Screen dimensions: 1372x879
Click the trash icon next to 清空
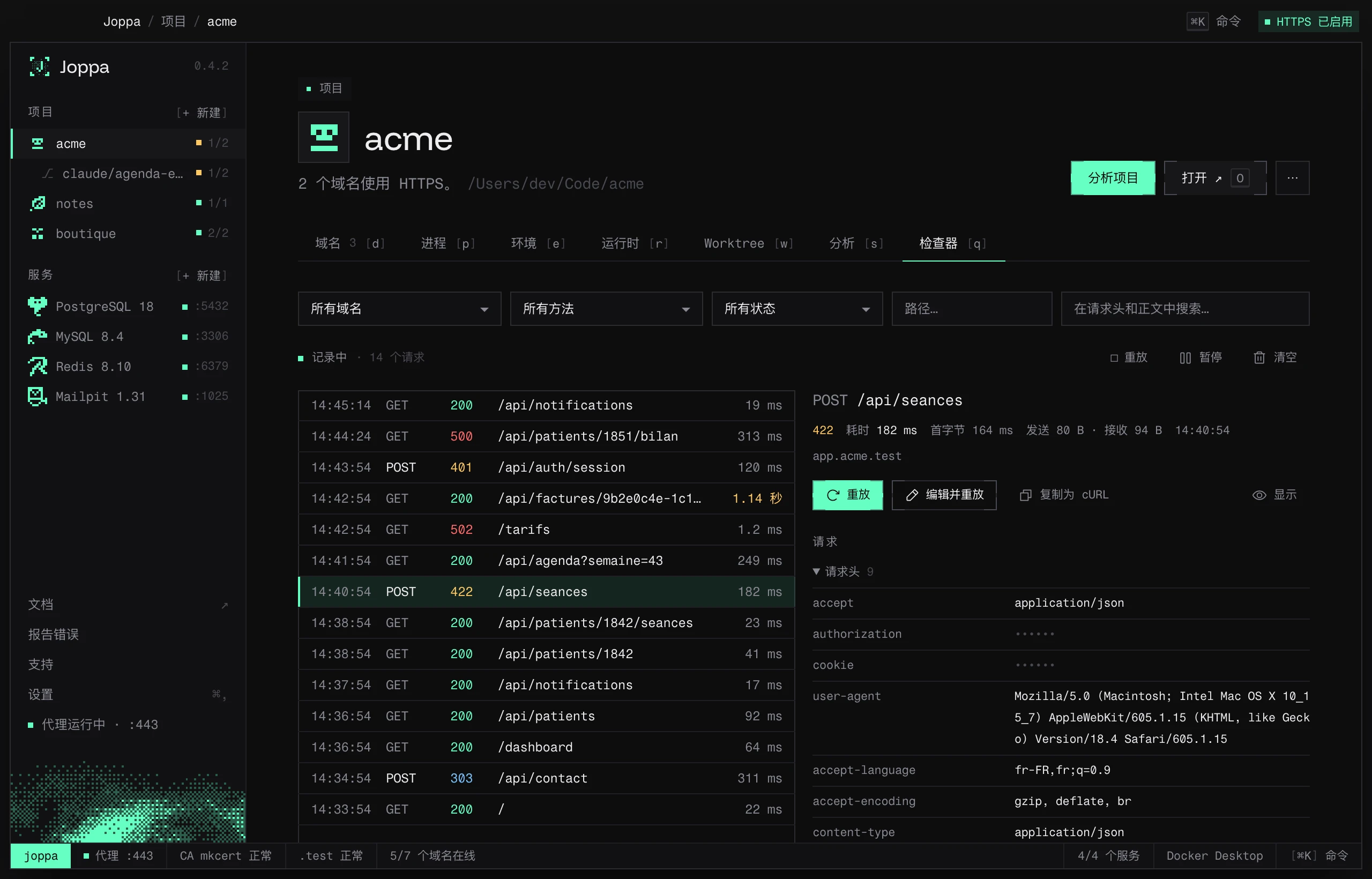point(1259,357)
